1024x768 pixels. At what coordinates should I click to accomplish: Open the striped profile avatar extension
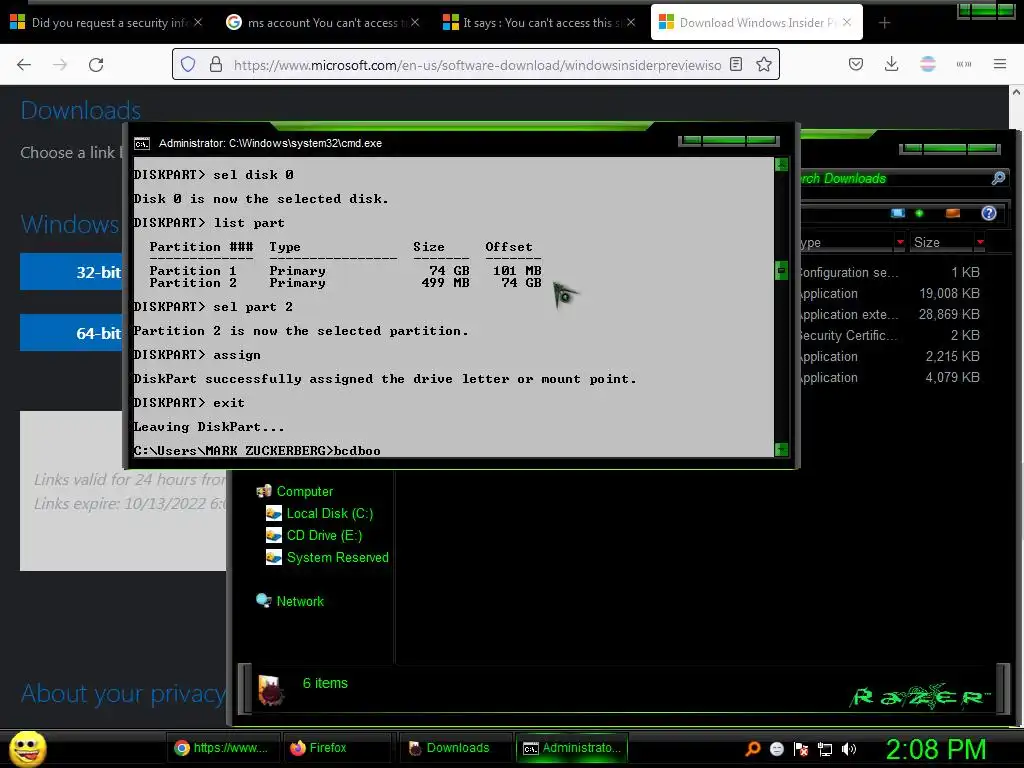coord(927,64)
